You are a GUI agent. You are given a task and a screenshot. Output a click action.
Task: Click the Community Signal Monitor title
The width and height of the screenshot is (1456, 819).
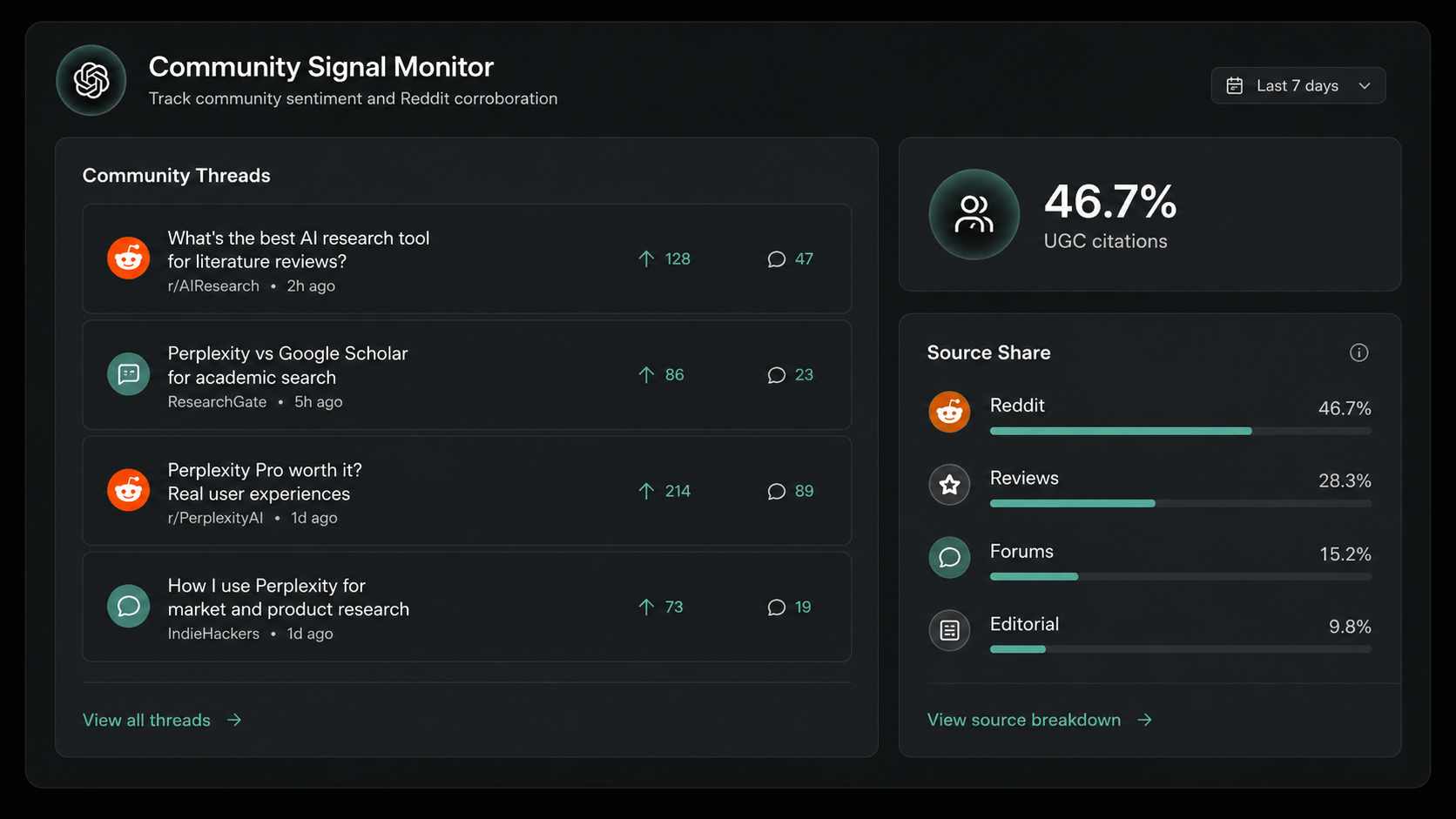point(320,66)
